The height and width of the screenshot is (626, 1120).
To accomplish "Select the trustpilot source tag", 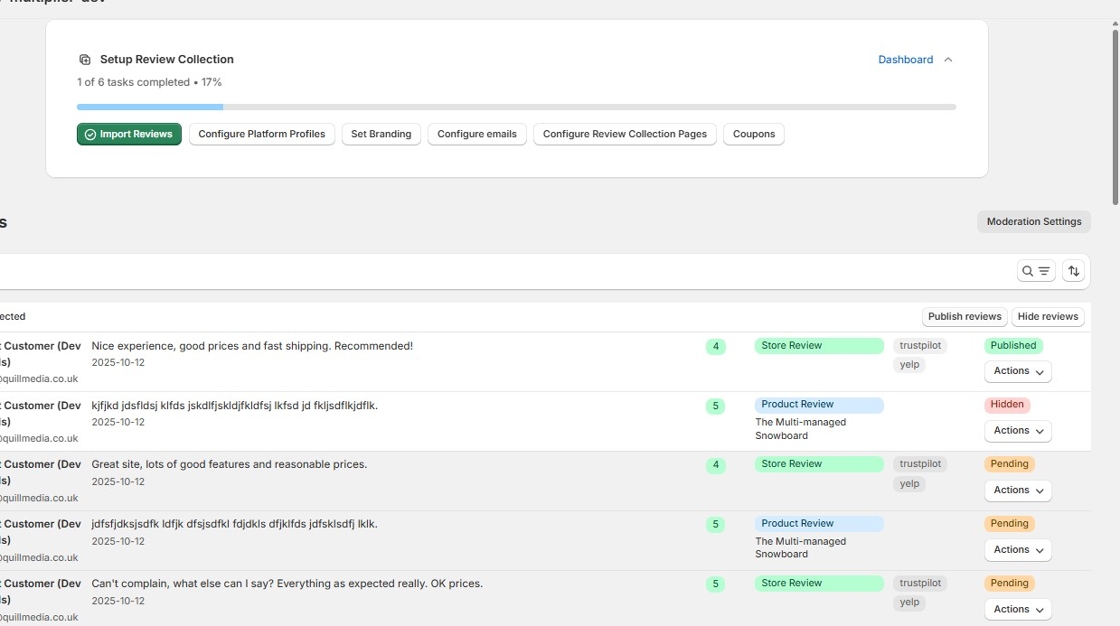I will coord(919,345).
